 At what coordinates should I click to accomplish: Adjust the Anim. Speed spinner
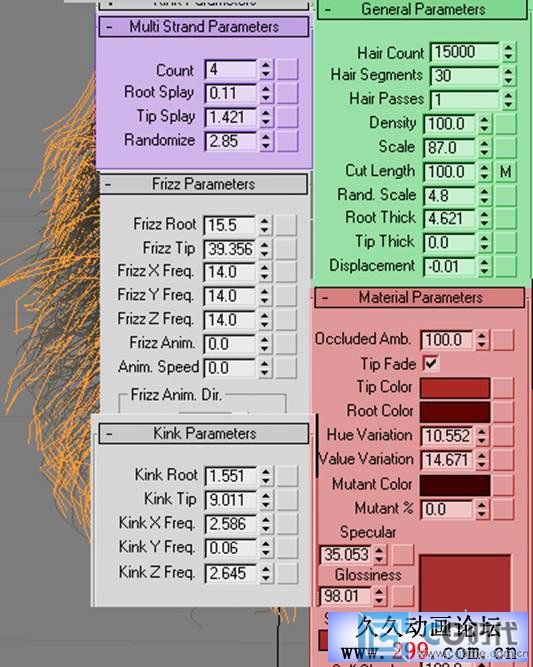(x=265, y=368)
